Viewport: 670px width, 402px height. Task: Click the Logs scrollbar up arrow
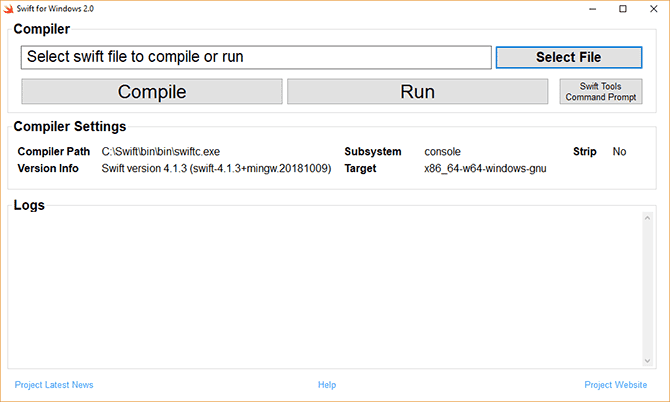coord(647,218)
